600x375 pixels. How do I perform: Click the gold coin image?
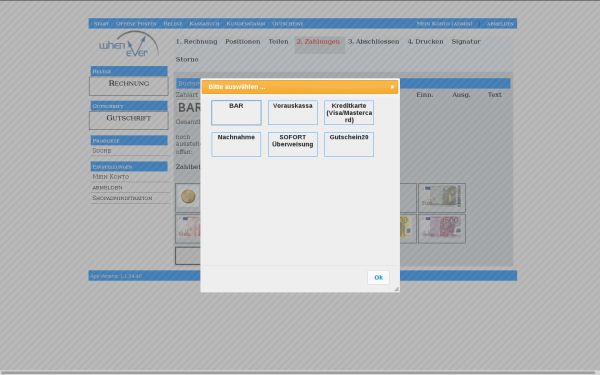(188, 197)
